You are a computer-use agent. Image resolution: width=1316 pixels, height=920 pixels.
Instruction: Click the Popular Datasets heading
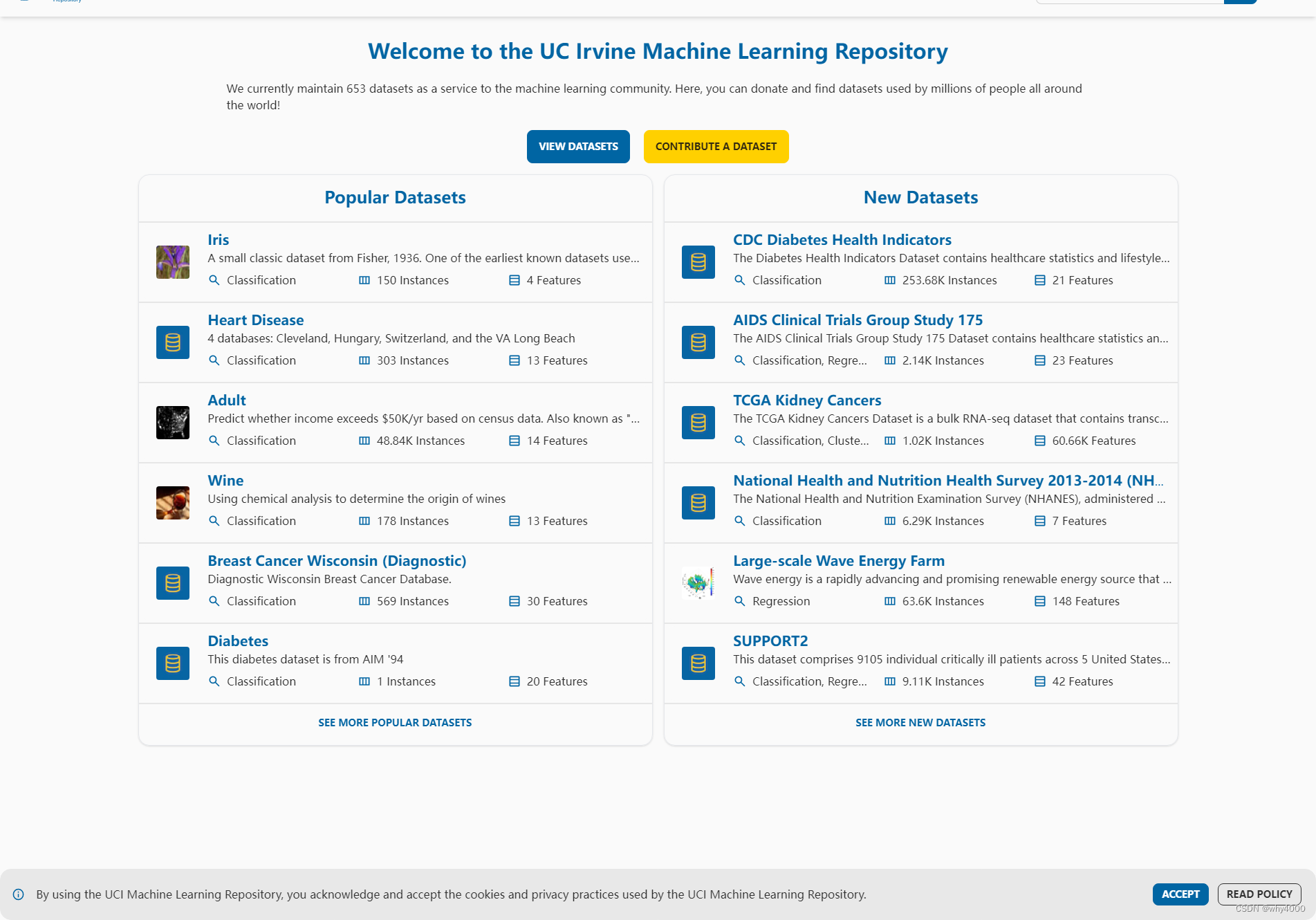pos(395,198)
